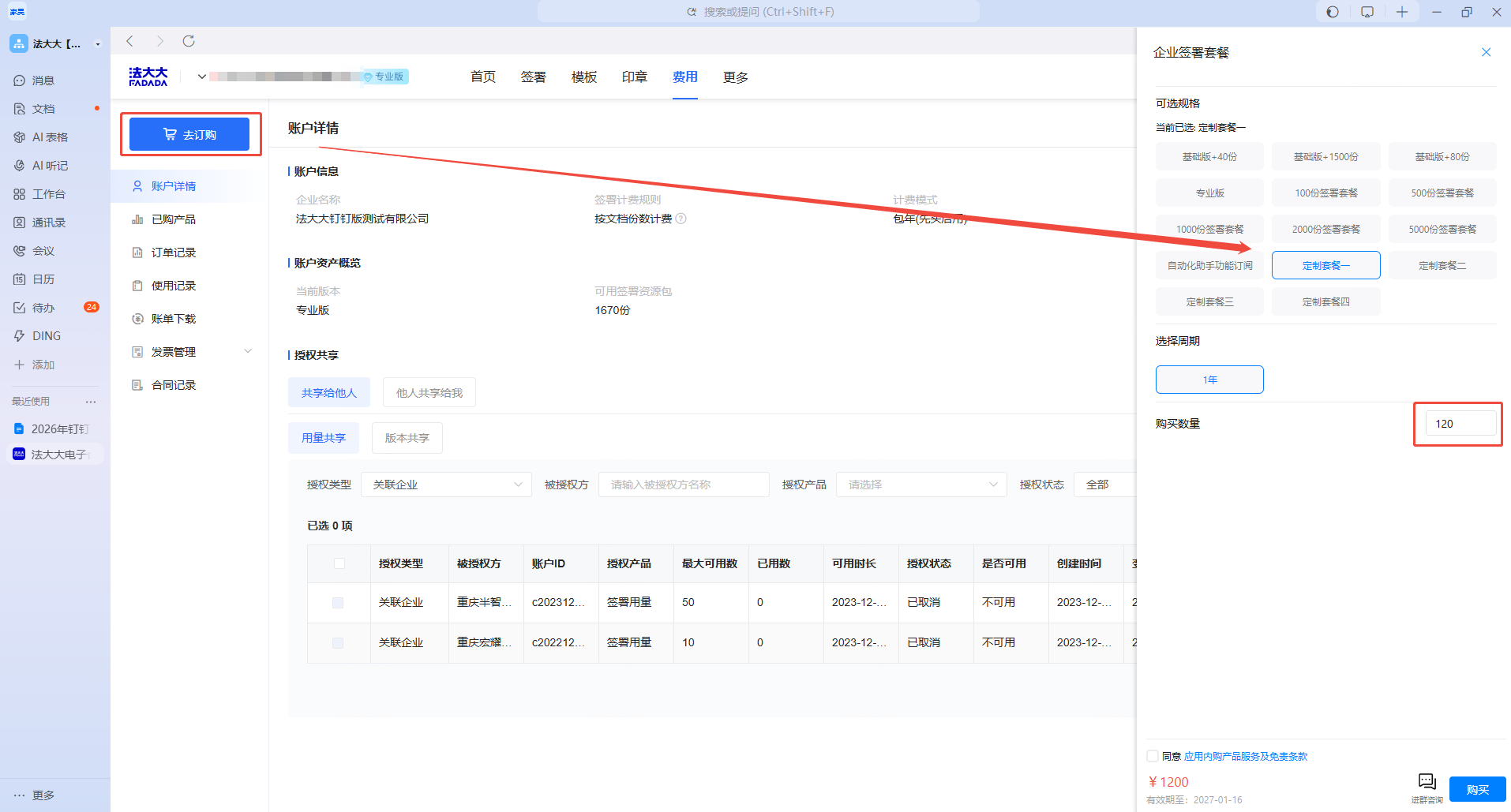Viewport: 1511px width, 812px height.
Task: Open the 会议 meeting icon
Action: click(x=20, y=251)
